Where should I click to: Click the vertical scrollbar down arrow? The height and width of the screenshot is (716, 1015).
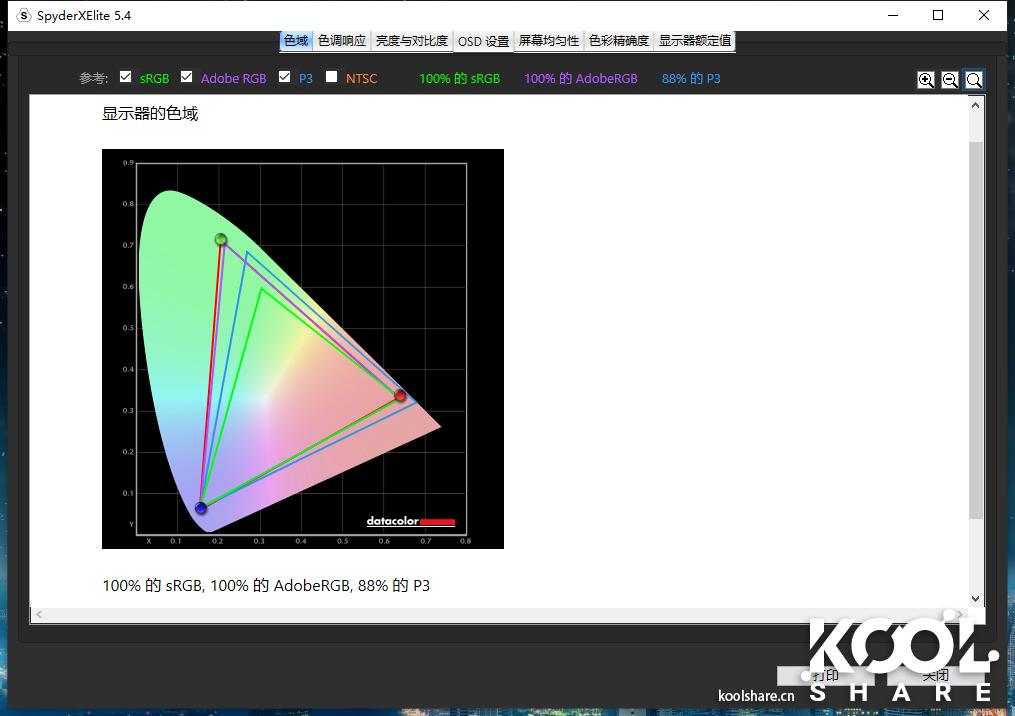[976, 599]
